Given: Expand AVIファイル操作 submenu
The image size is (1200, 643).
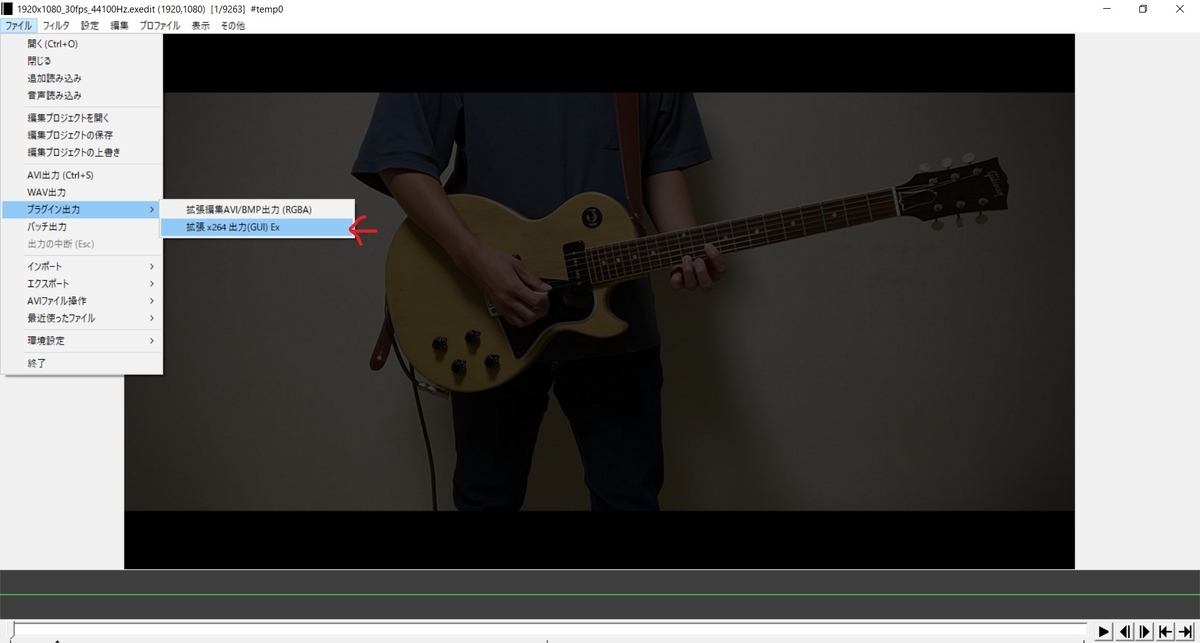Looking at the screenshot, I should click(x=82, y=301).
